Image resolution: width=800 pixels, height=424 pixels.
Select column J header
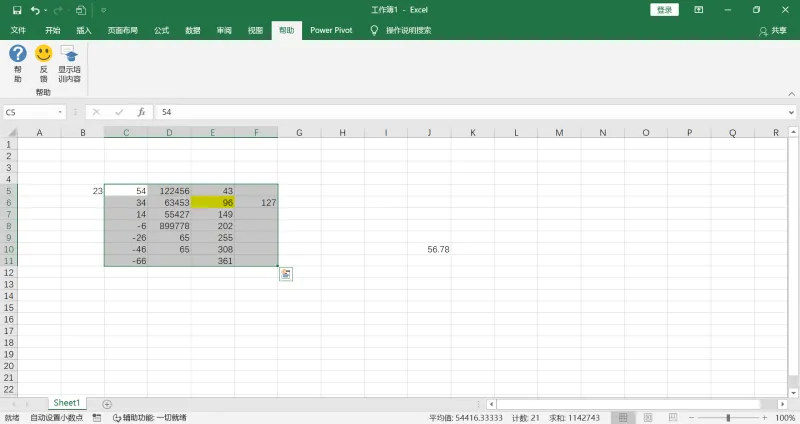(x=429, y=133)
